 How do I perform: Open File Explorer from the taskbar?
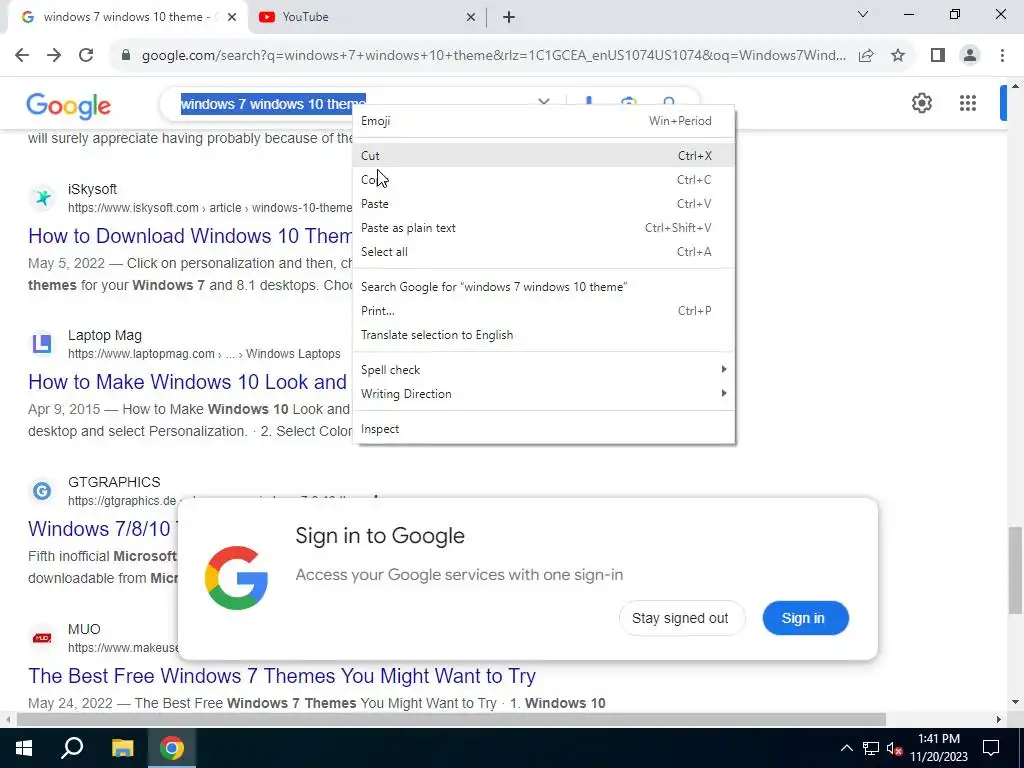122,748
